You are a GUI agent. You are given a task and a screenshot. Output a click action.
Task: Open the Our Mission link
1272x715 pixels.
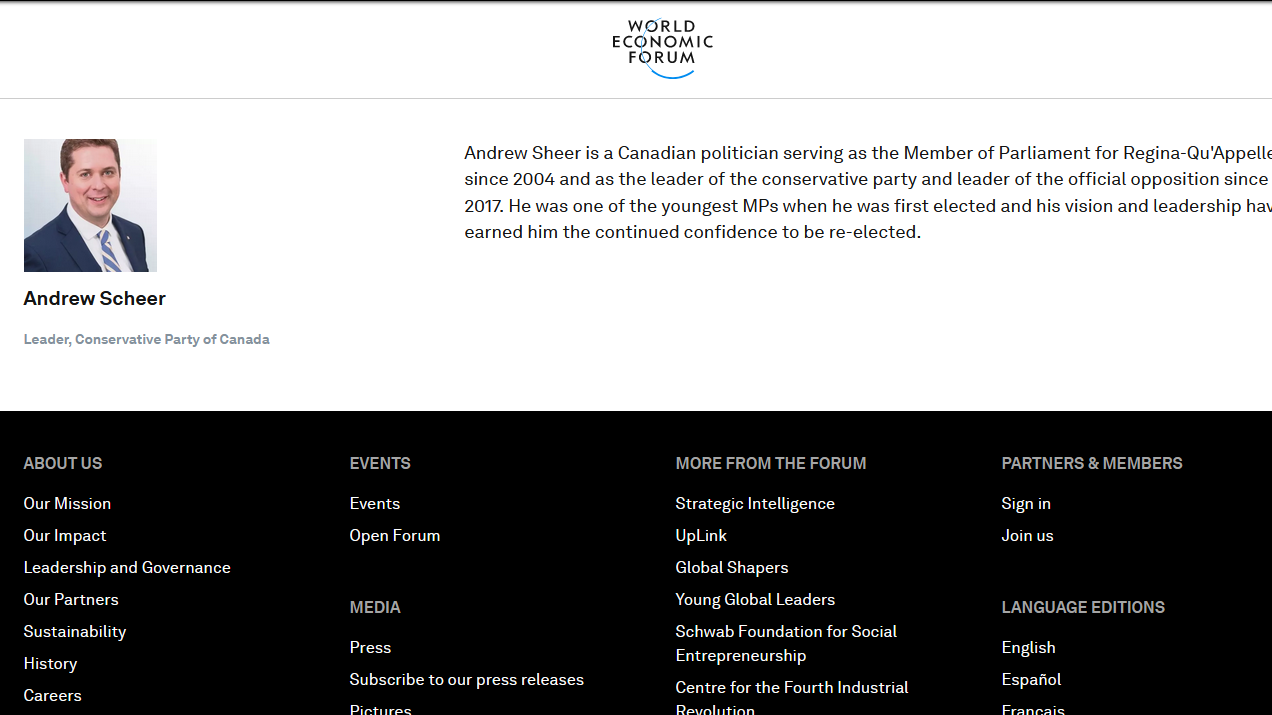click(x=67, y=503)
